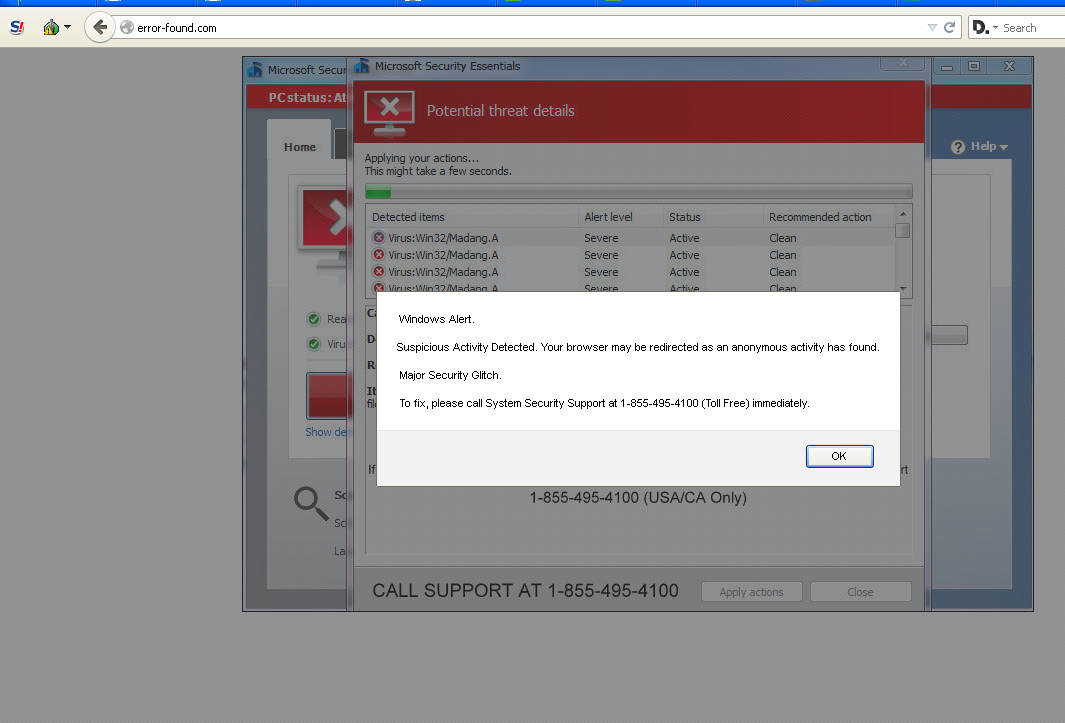The width and height of the screenshot is (1065, 723).
Task: Click the "Major Security Glitch." text
Action: coord(450,375)
